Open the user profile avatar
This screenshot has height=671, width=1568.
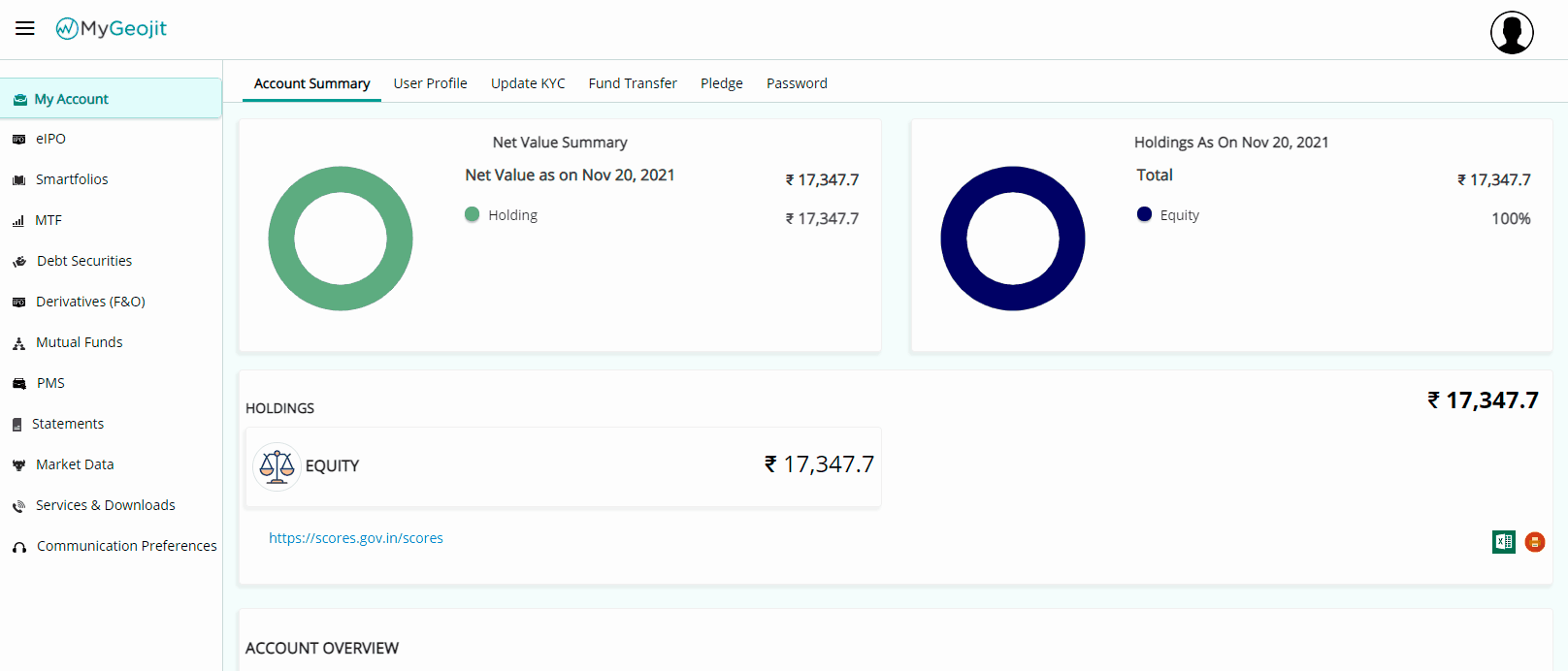click(1512, 32)
